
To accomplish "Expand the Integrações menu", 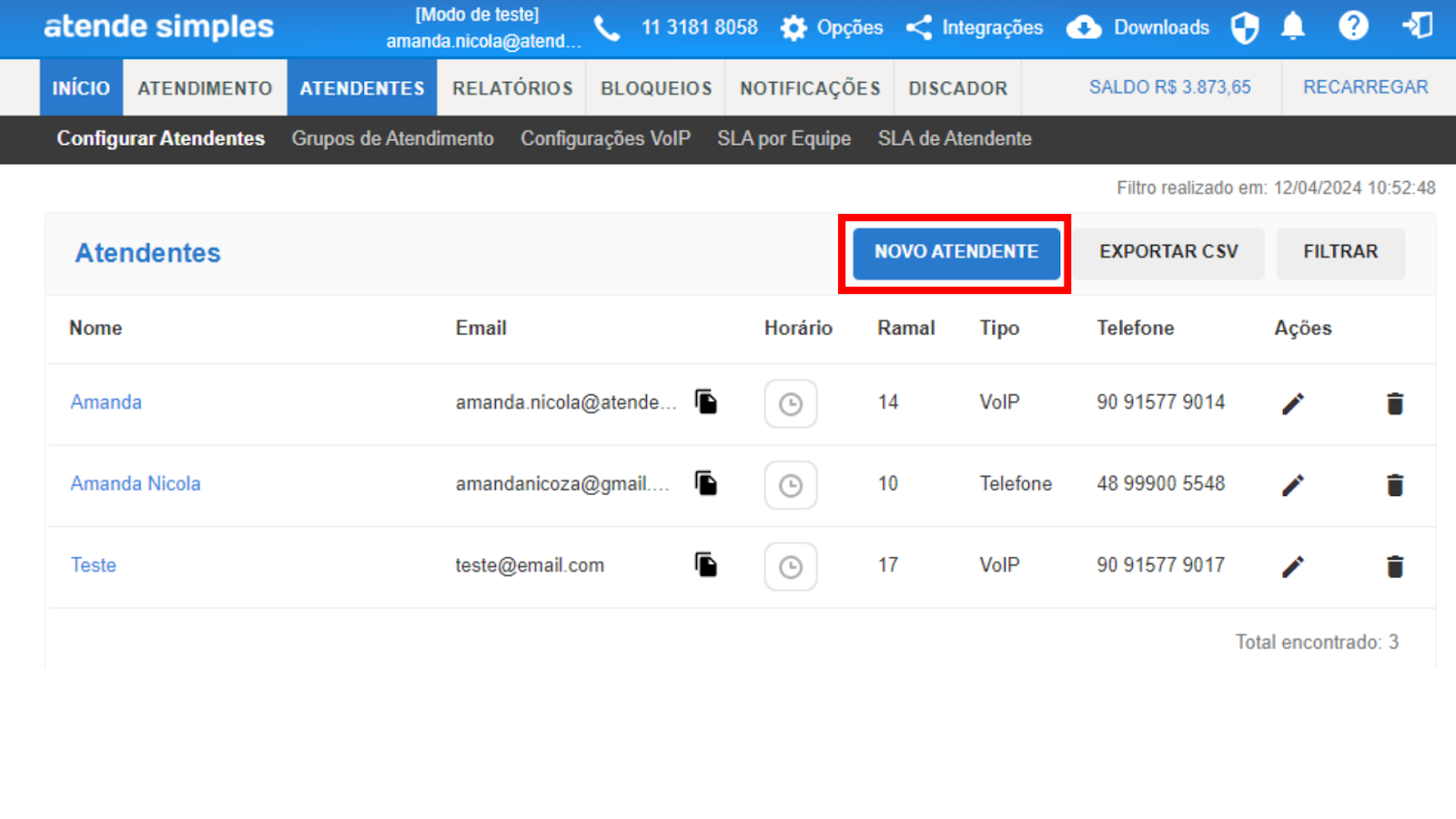I will 975,27.
